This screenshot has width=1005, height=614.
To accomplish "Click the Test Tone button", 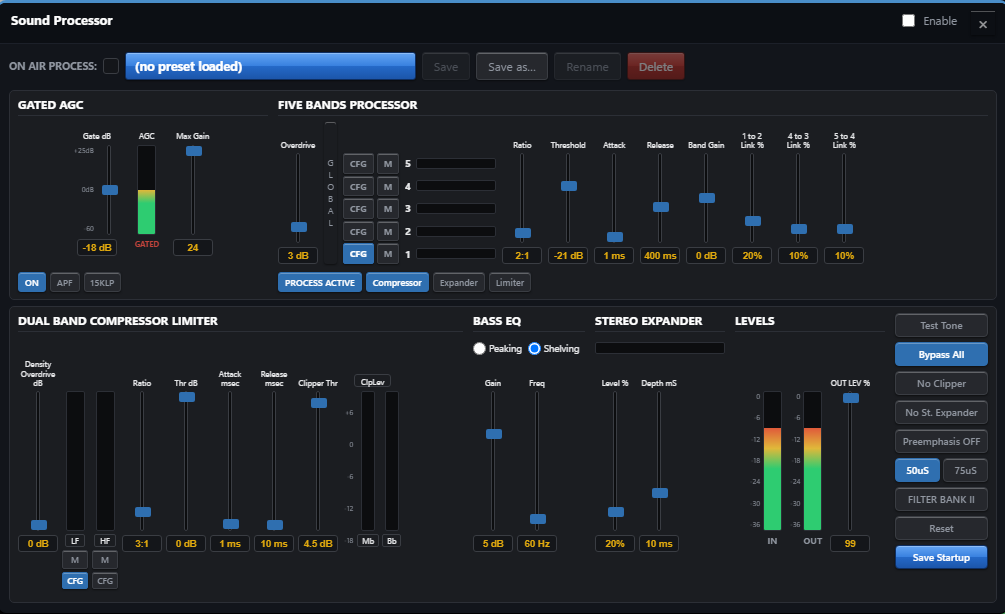I will (941, 326).
